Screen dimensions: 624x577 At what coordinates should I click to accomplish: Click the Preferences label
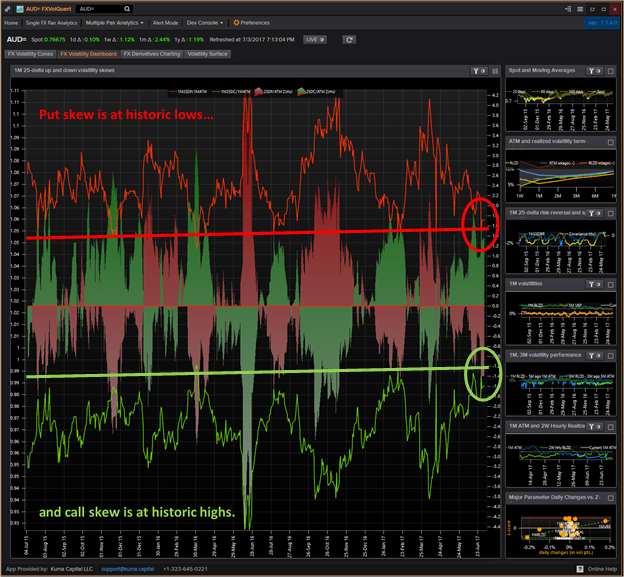(255, 23)
